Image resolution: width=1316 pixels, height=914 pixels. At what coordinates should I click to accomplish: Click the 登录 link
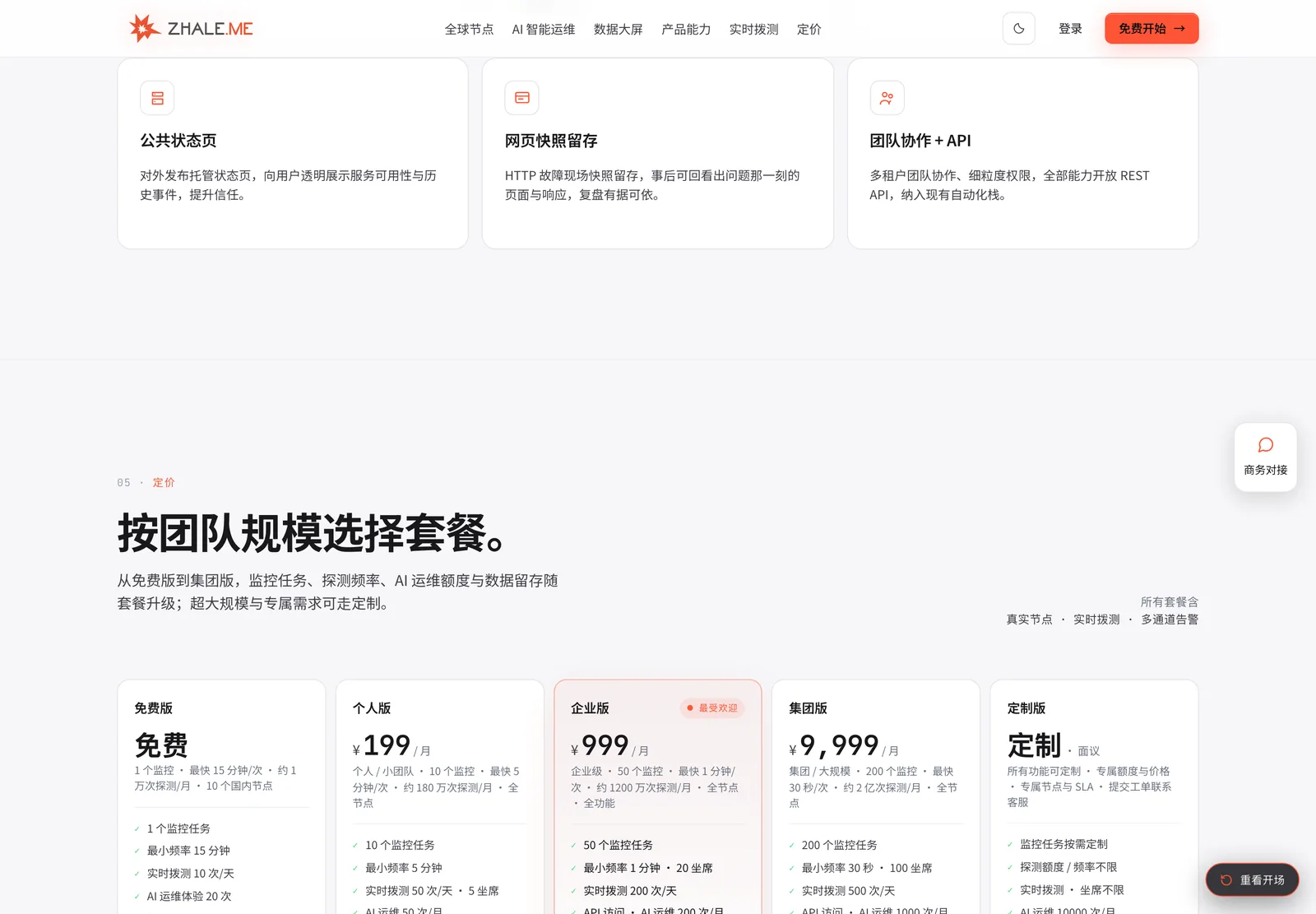(x=1070, y=29)
